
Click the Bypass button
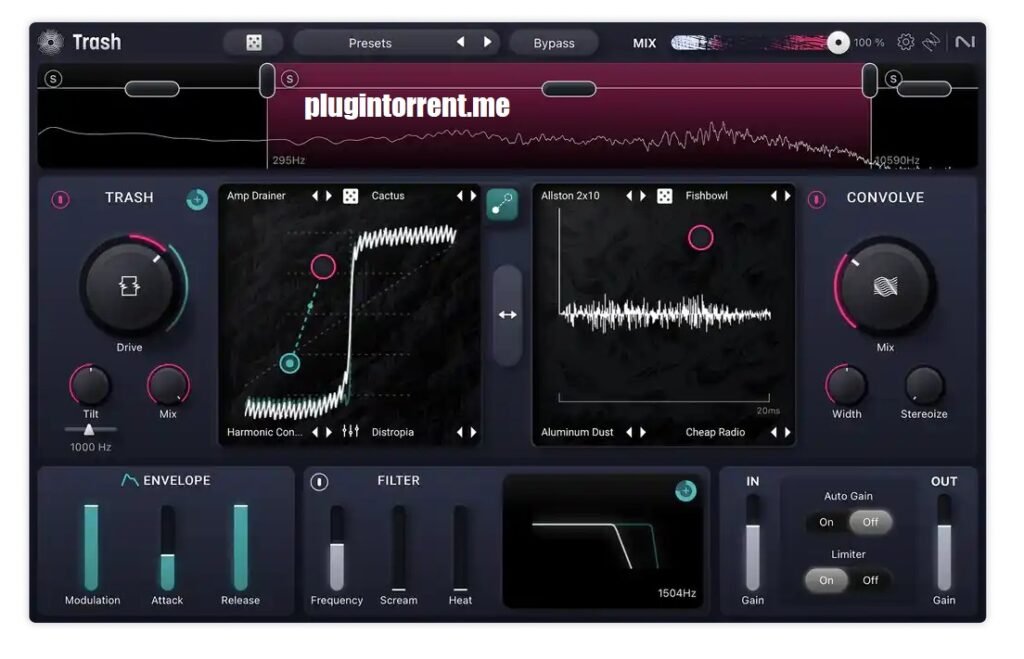pos(554,43)
